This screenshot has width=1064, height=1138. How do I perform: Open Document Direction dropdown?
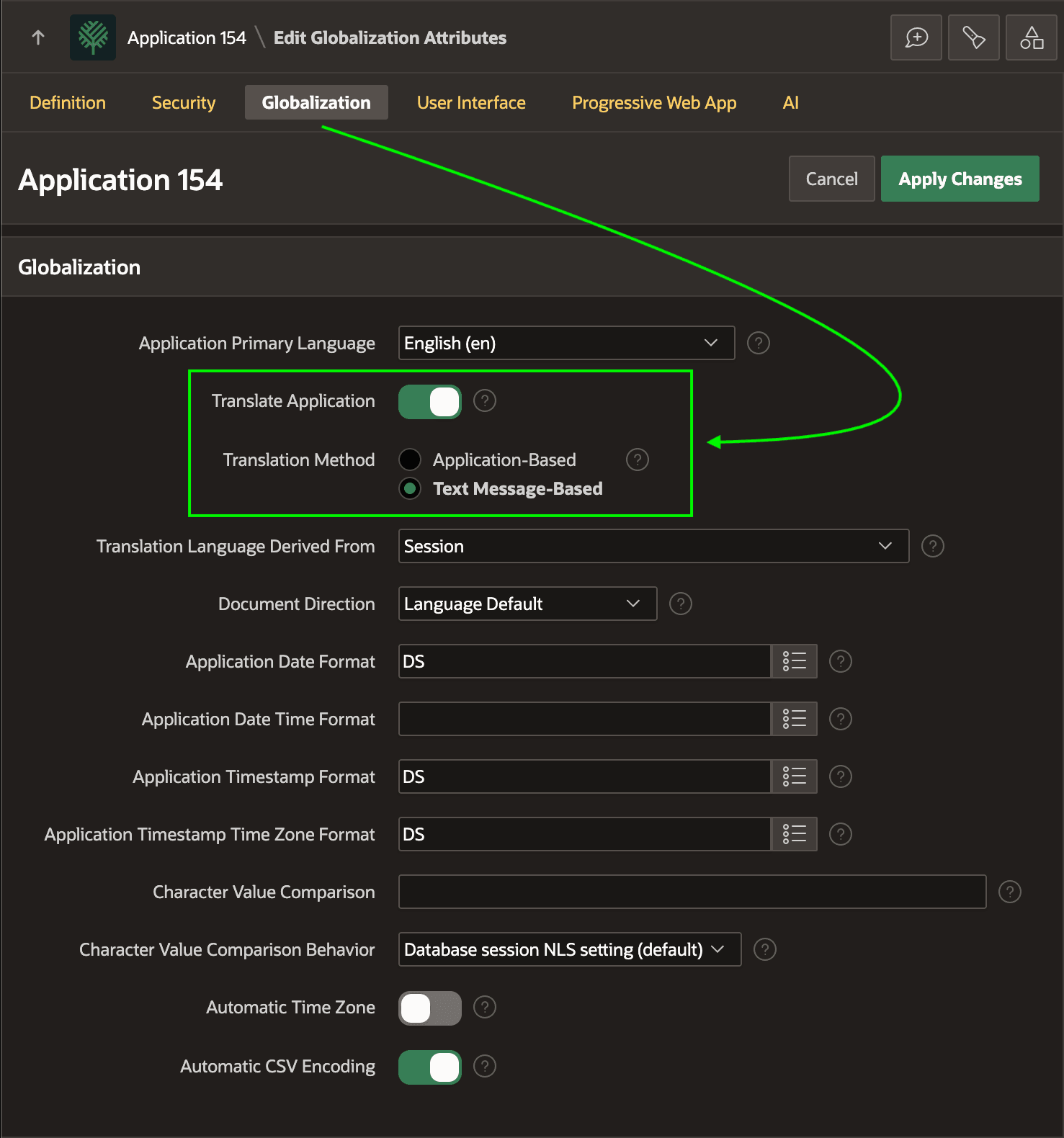pos(528,604)
